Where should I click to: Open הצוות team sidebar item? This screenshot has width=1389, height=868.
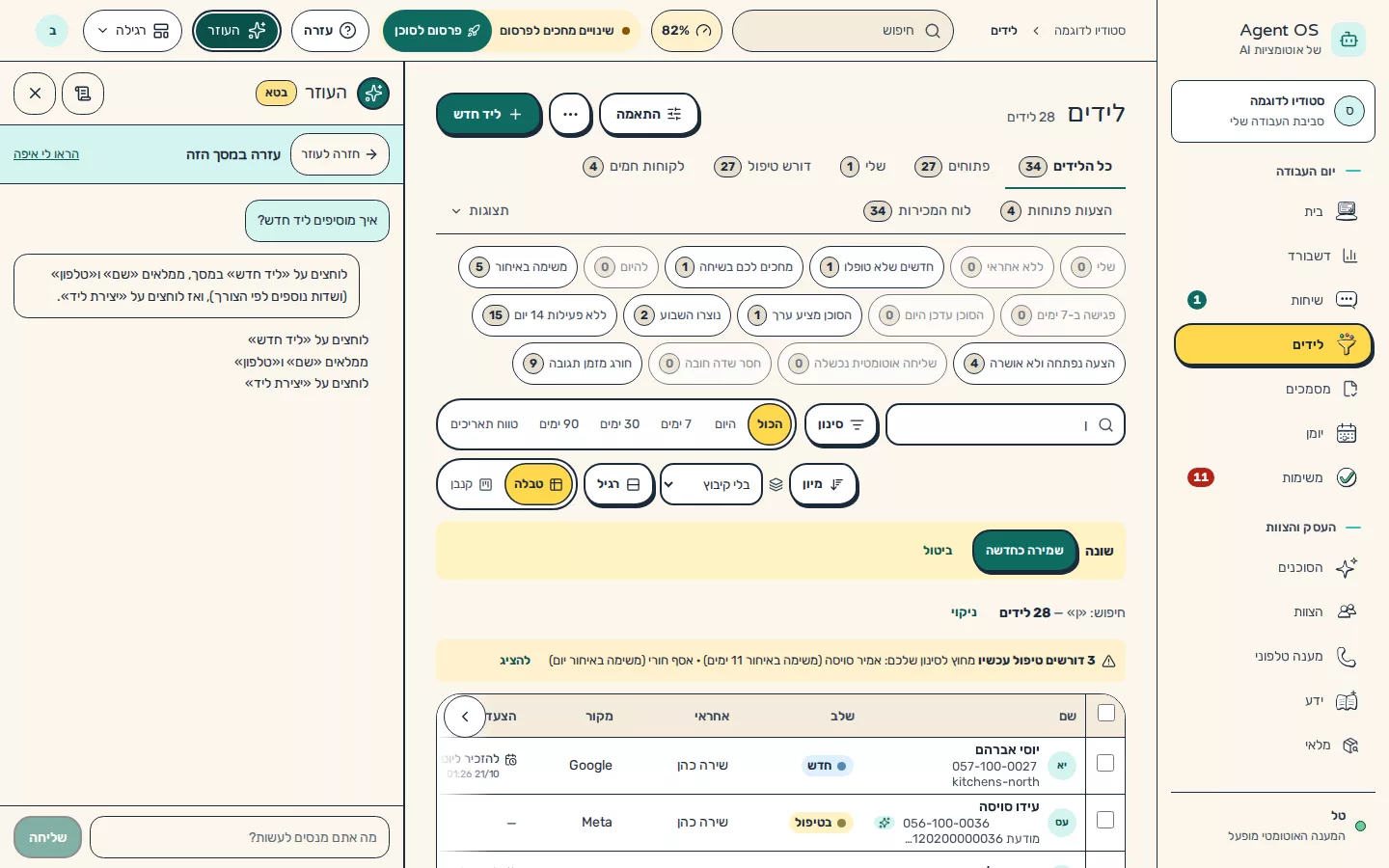1273,611
